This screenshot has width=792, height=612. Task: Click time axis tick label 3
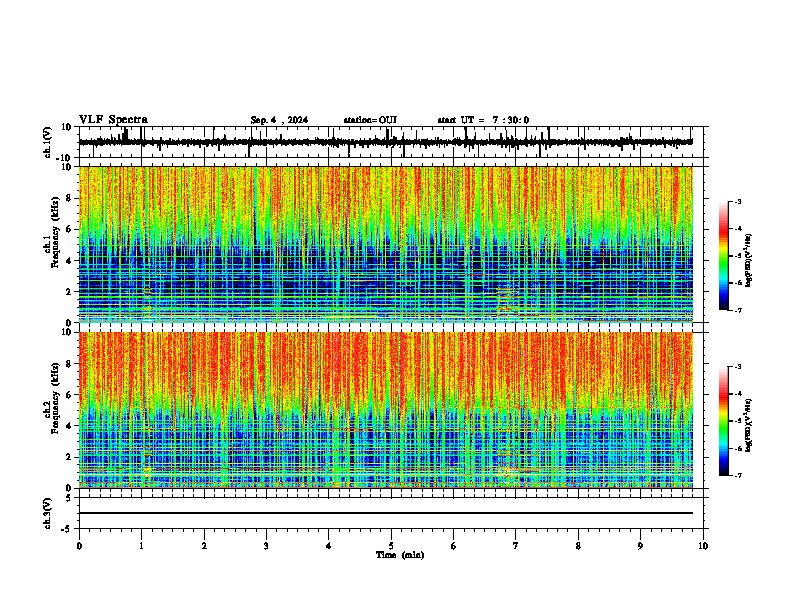pyautogui.click(x=266, y=546)
